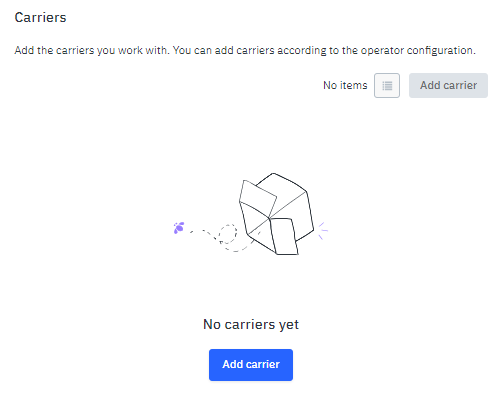Click the grey Add carrier button beside list icon
Image resolution: width=503 pixels, height=394 pixels.
coord(448,85)
